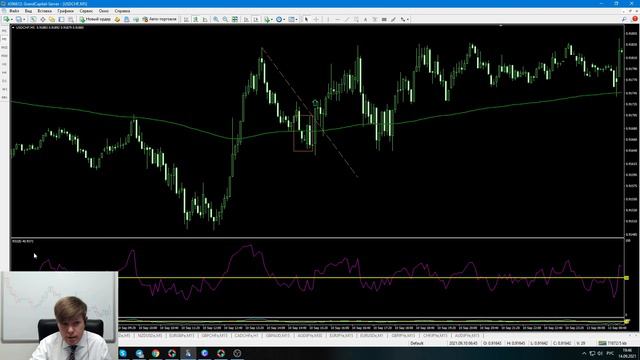
Task: Switch to the NZDUSD,M5 chart tab
Action: pyautogui.click(x=149, y=336)
